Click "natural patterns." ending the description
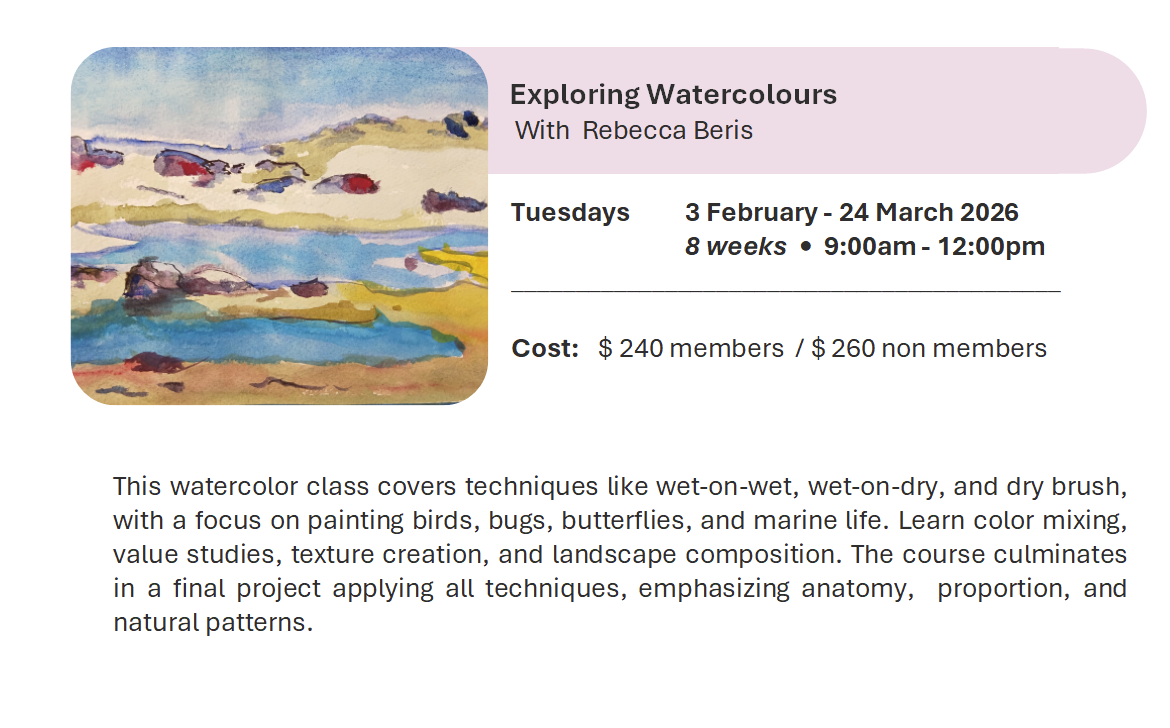Viewport: 1170px width, 728px height. [213, 623]
